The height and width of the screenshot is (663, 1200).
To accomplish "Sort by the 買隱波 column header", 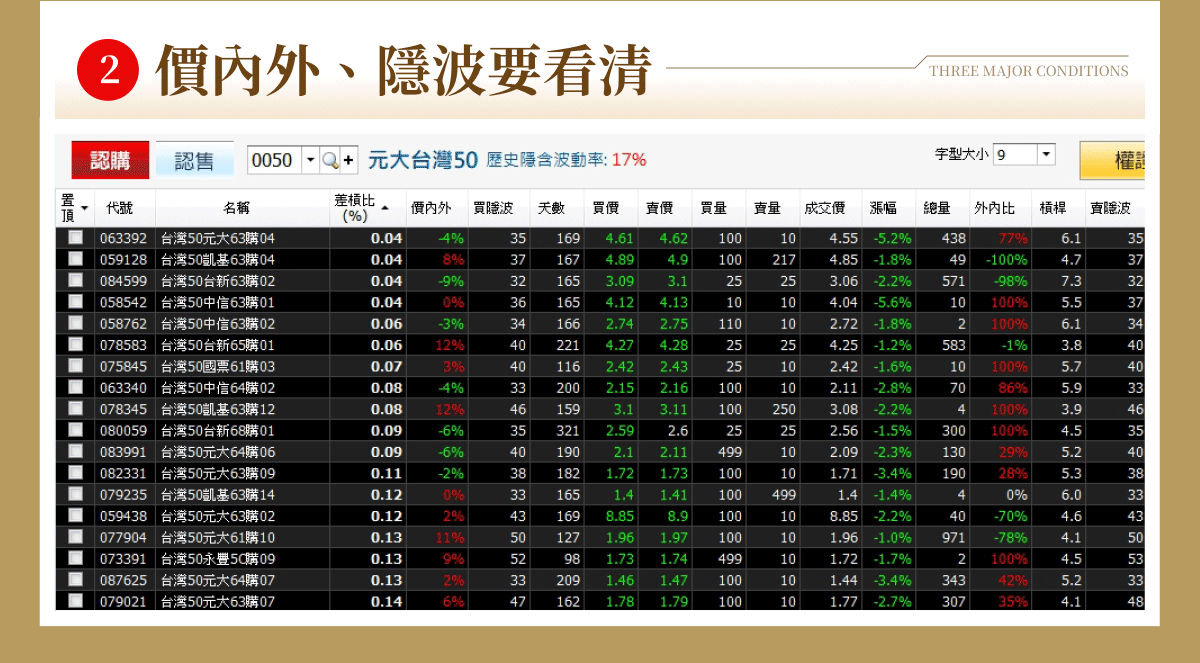I will click(493, 208).
